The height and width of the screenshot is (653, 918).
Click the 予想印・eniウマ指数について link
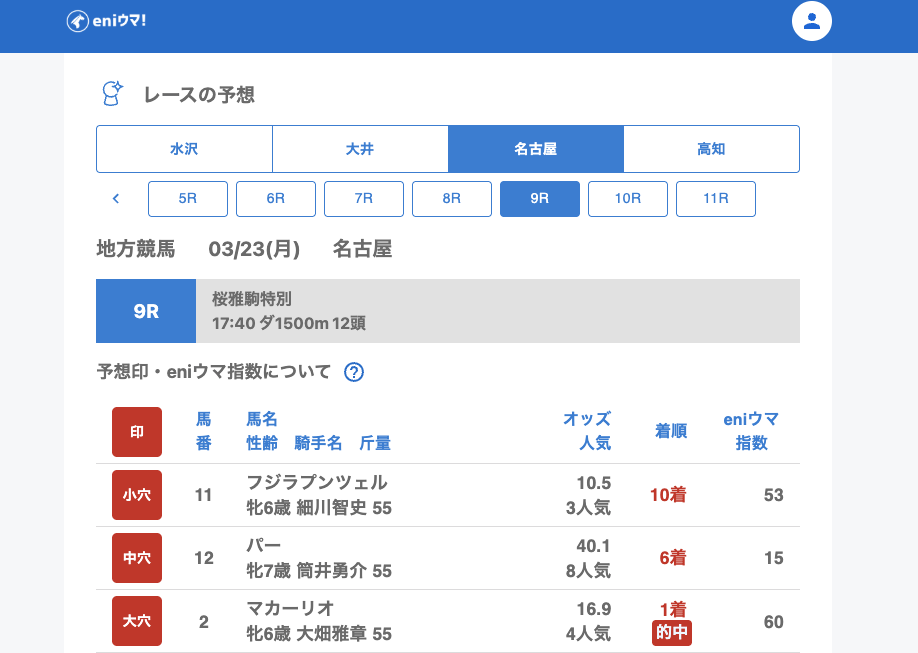pos(214,372)
